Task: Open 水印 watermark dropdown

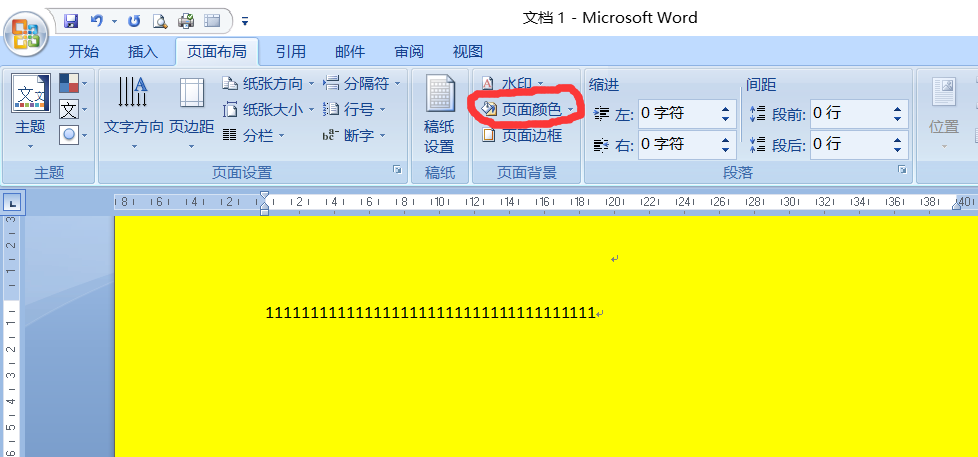Action: [x=513, y=84]
